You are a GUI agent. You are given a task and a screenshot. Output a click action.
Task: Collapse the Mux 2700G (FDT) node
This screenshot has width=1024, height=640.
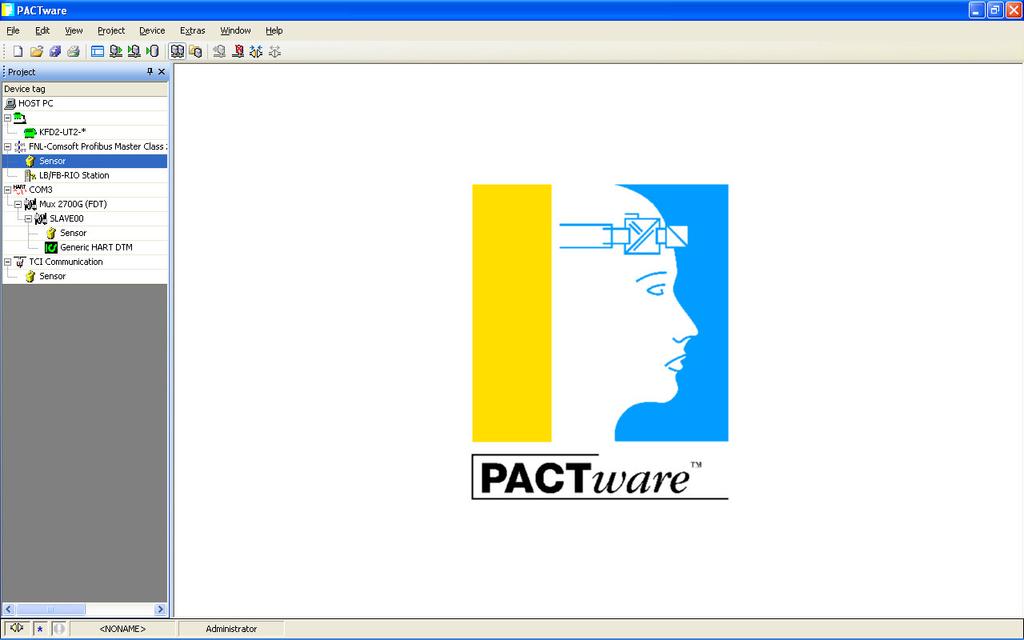click(x=18, y=204)
